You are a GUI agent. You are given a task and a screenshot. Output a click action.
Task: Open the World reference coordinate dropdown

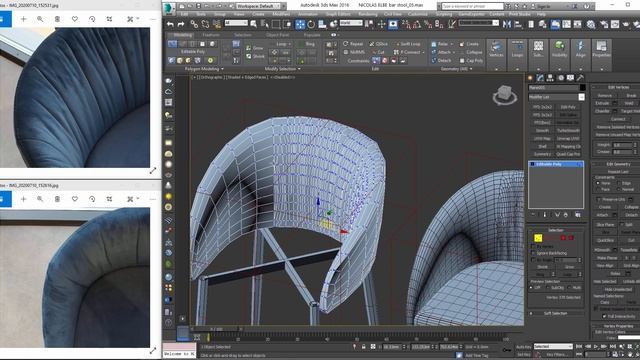(x=351, y=23)
